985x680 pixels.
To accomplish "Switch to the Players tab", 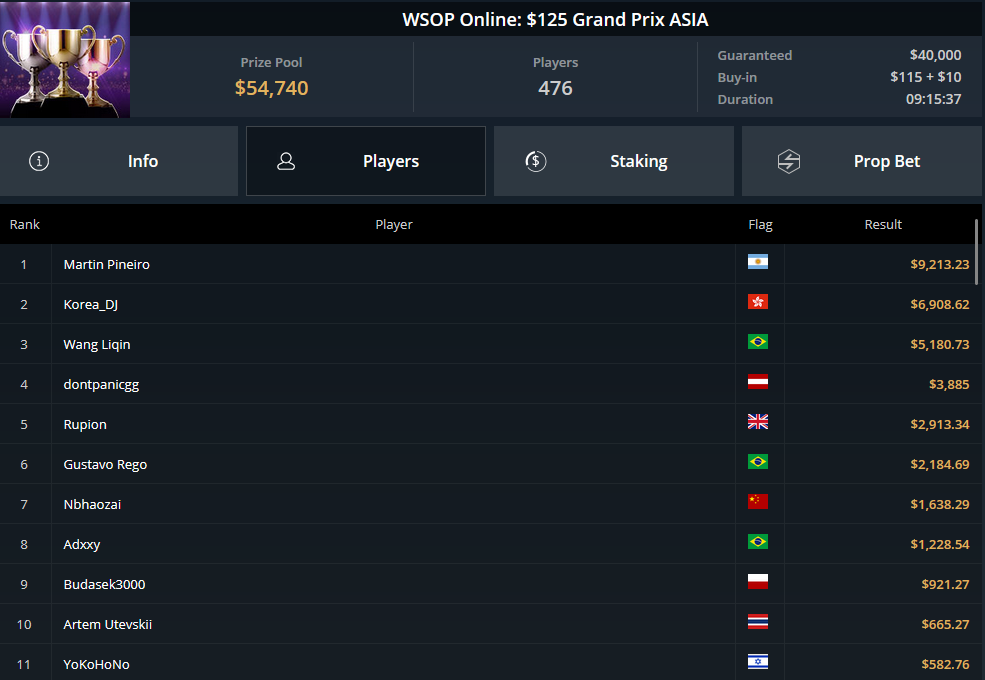I will tap(366, 161).
